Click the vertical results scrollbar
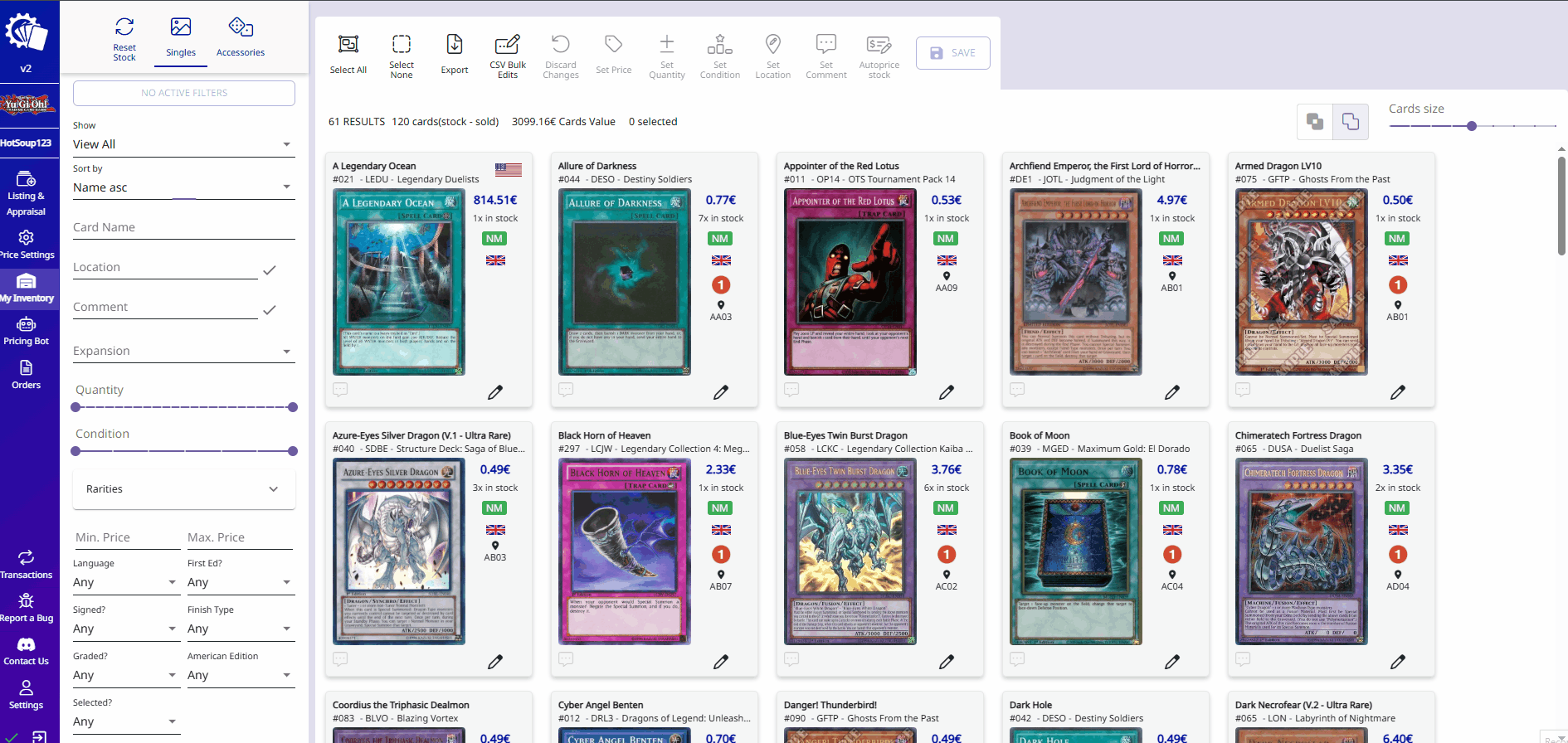Image resolution: width=1568 pixels, height=743 pixels. tap(1561, 207)
